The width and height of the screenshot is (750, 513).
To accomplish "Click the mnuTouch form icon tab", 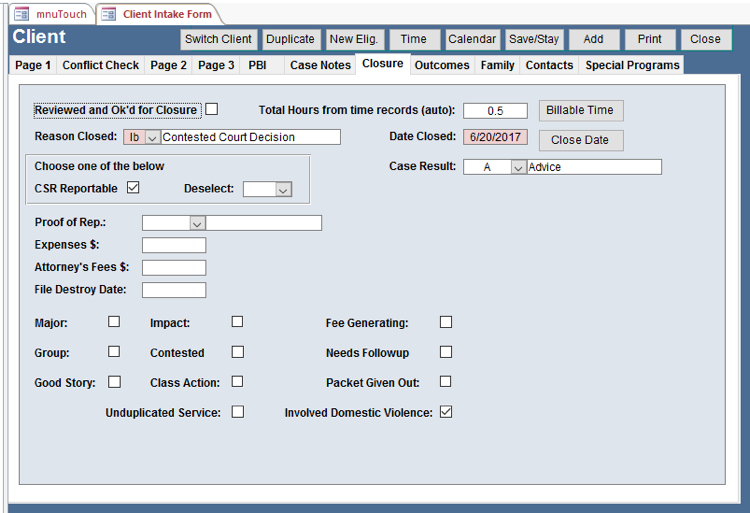I will coord(21,14).
